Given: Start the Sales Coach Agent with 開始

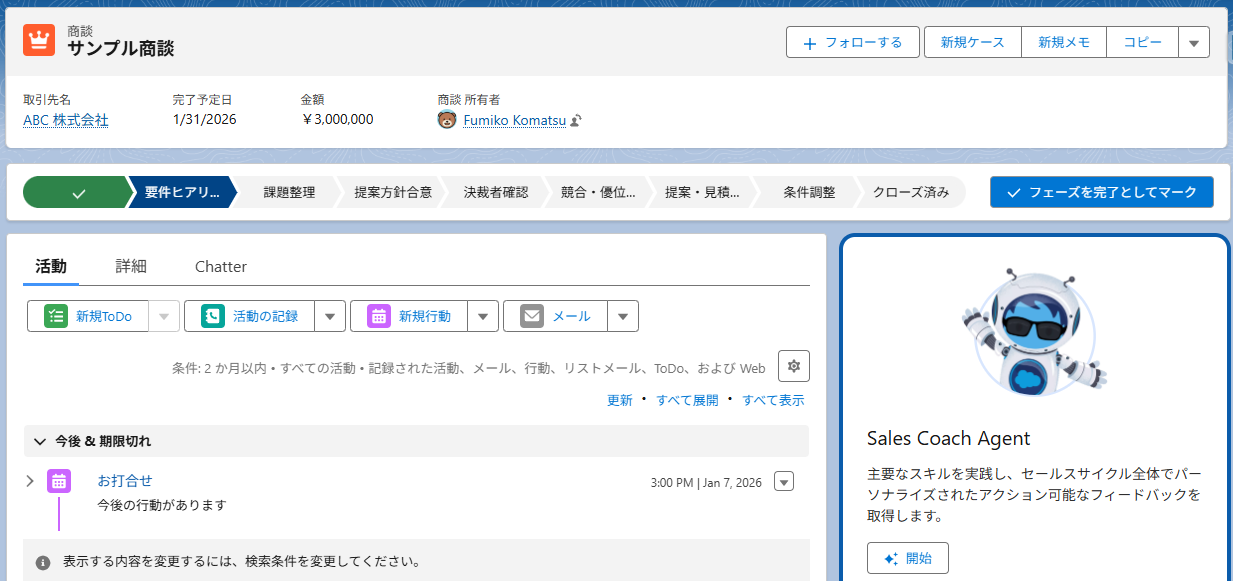Looking at the screenshot, I should tap(907, 558).
